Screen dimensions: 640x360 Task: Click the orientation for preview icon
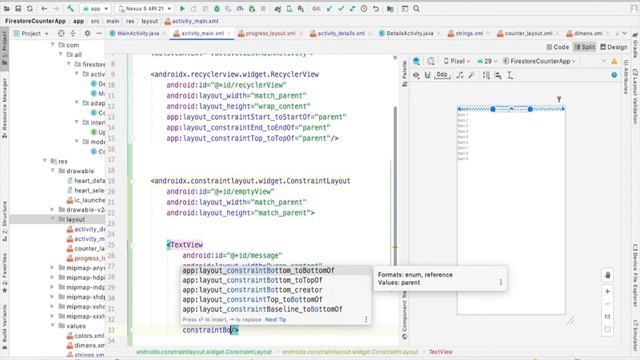pyautogui.click(x=431, y=61)
